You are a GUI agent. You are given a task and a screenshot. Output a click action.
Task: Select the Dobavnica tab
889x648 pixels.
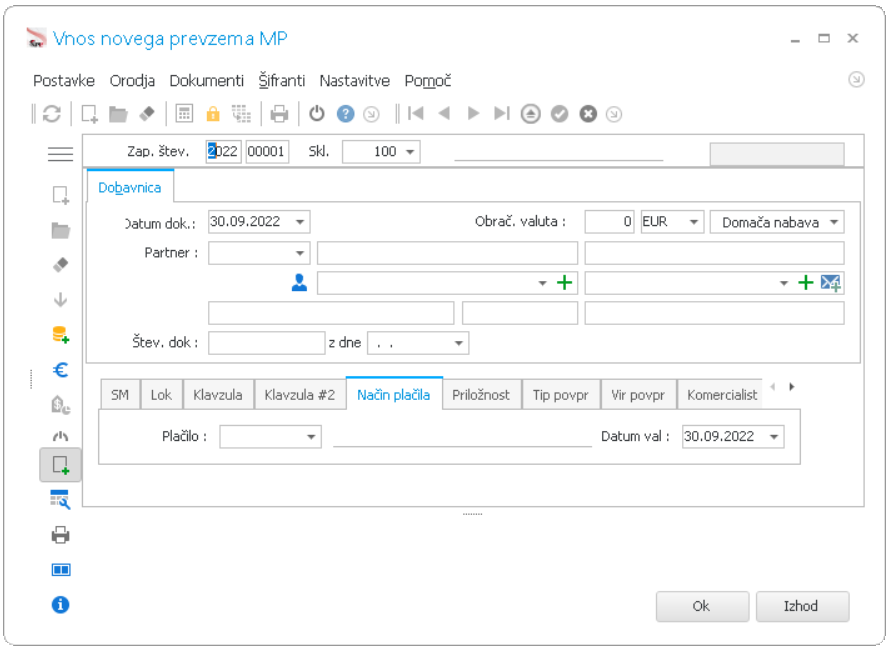130,187
